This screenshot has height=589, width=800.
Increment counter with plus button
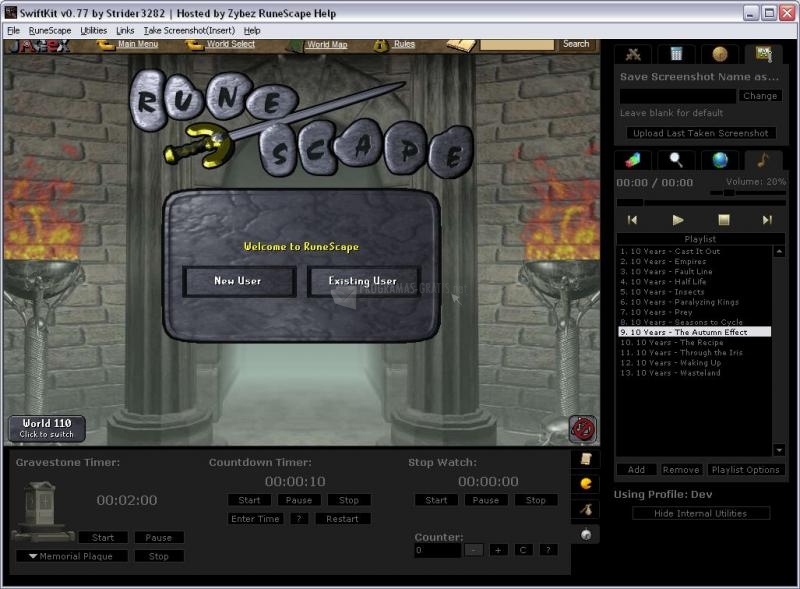click(498, 550)
